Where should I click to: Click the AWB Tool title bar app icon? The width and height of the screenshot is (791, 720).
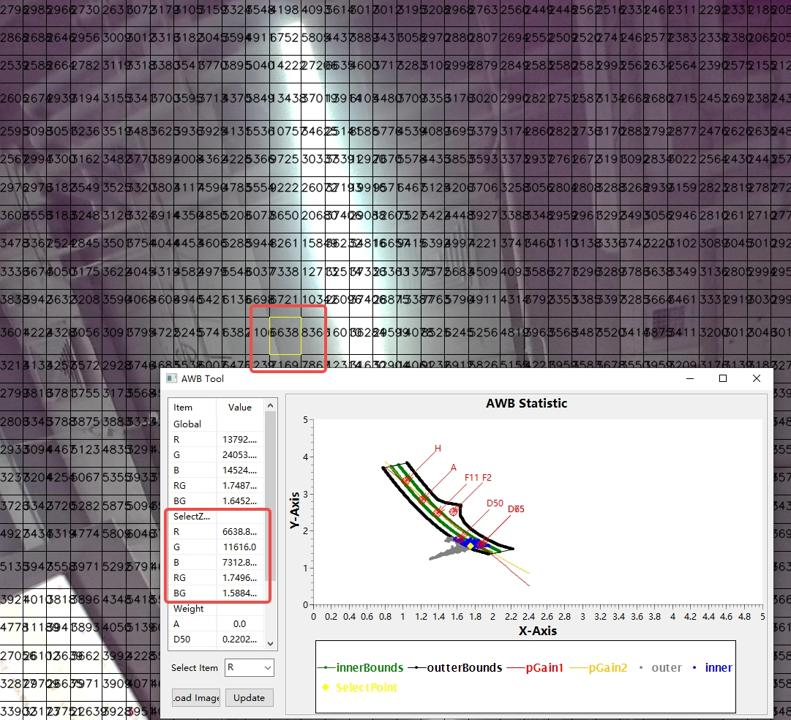172,378
